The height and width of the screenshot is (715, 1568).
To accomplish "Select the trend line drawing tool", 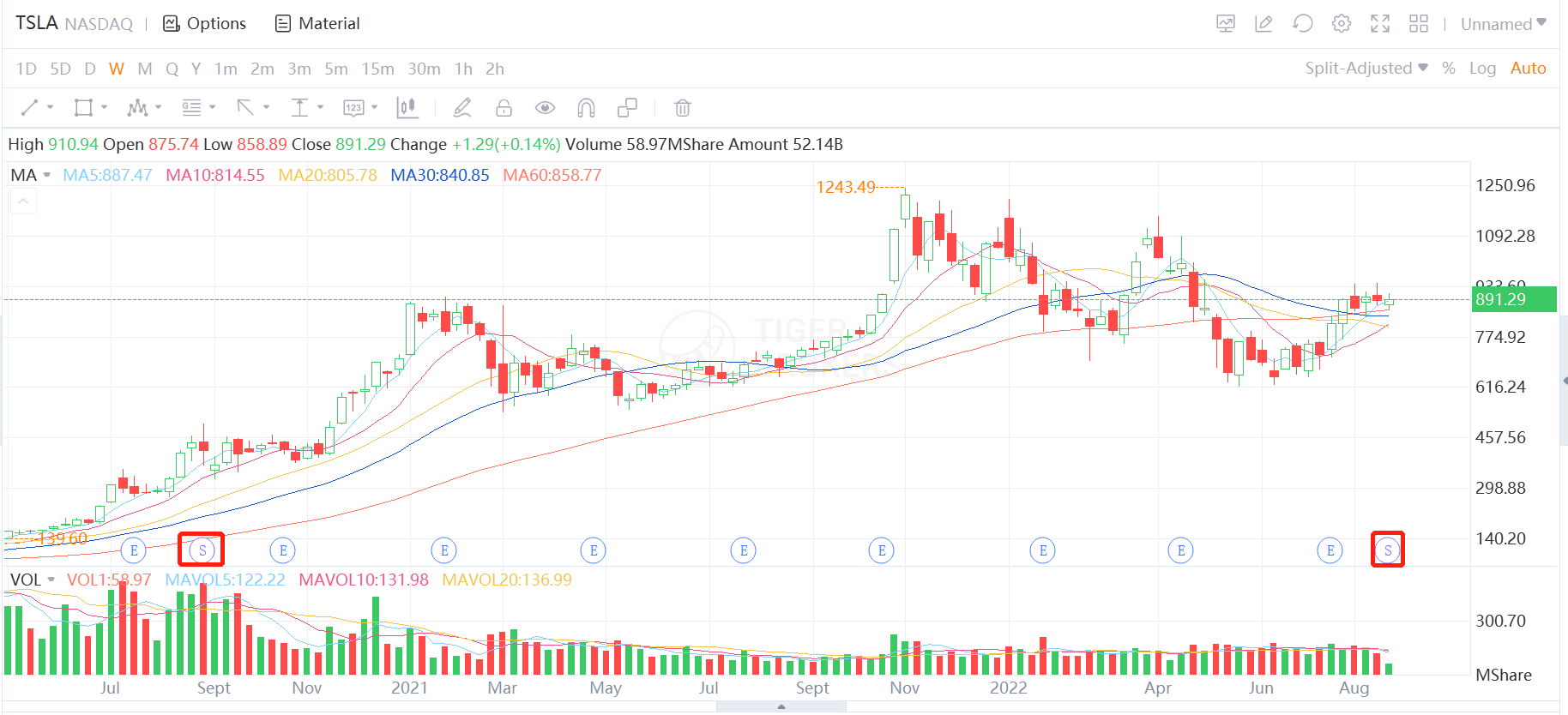I will pos(29,107).
